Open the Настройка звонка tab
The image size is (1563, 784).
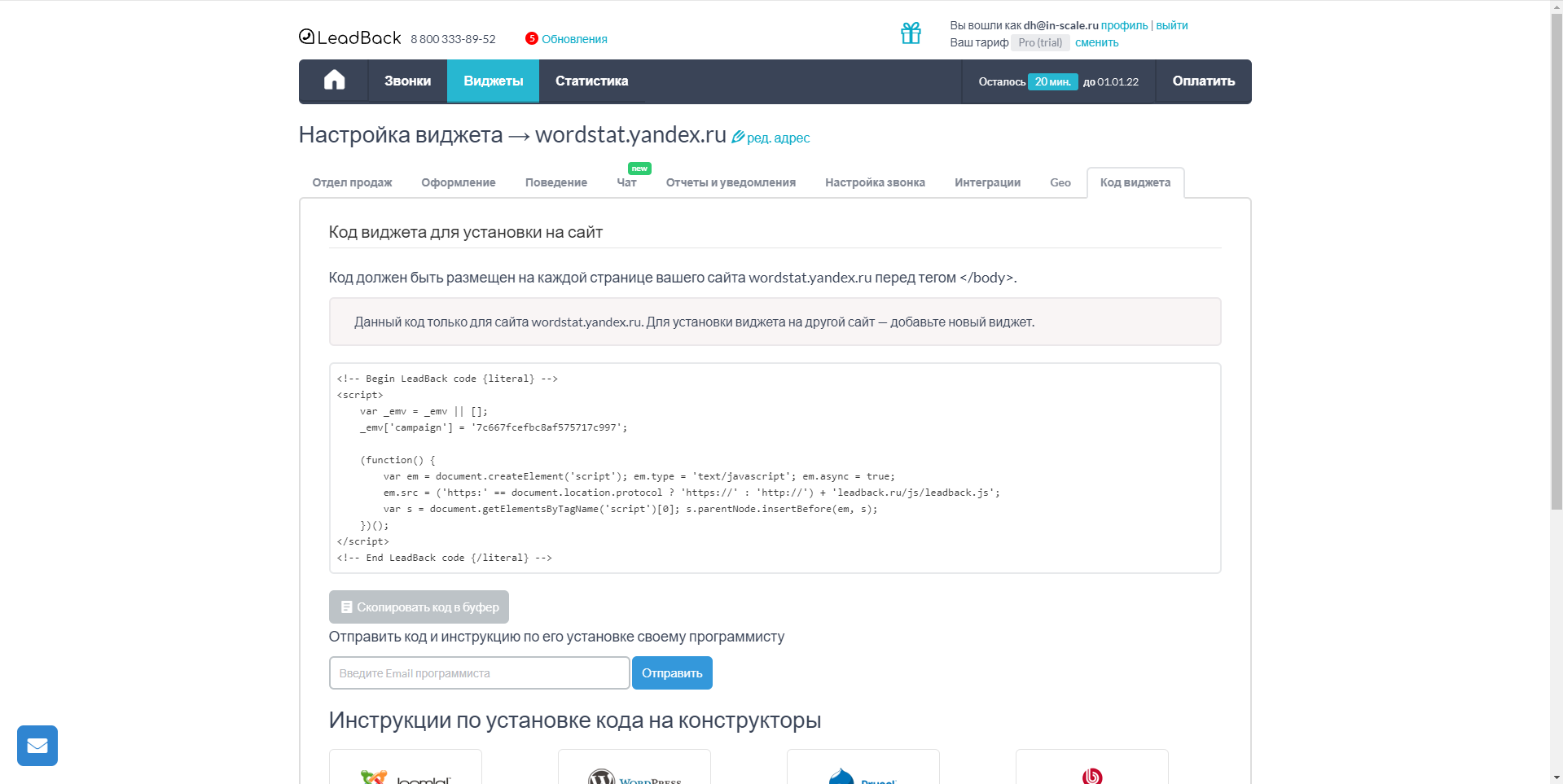[875, 182]
